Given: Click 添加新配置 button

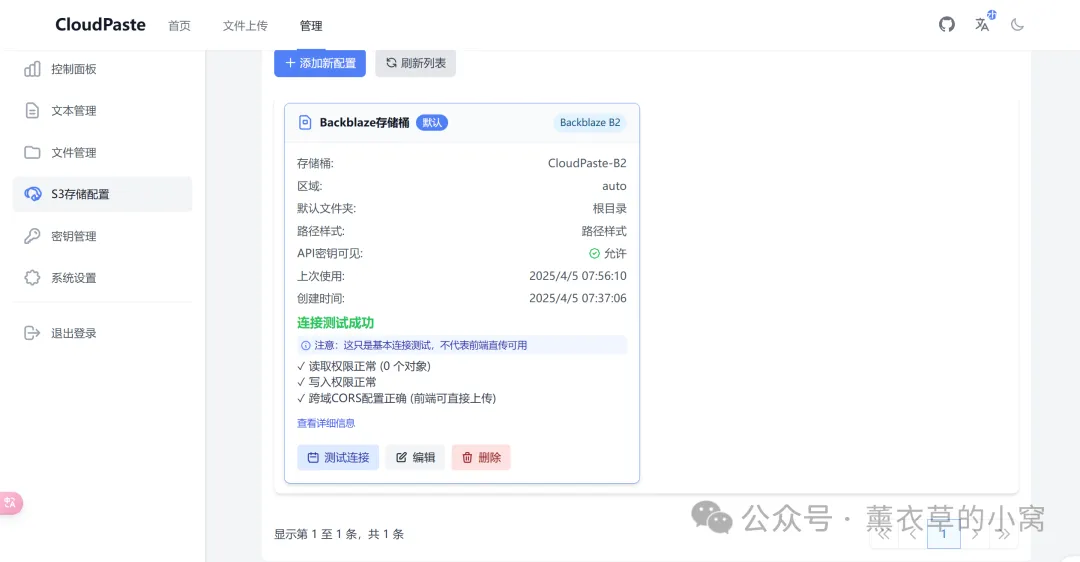Looking at the screenshot, I should click(320, 63).
